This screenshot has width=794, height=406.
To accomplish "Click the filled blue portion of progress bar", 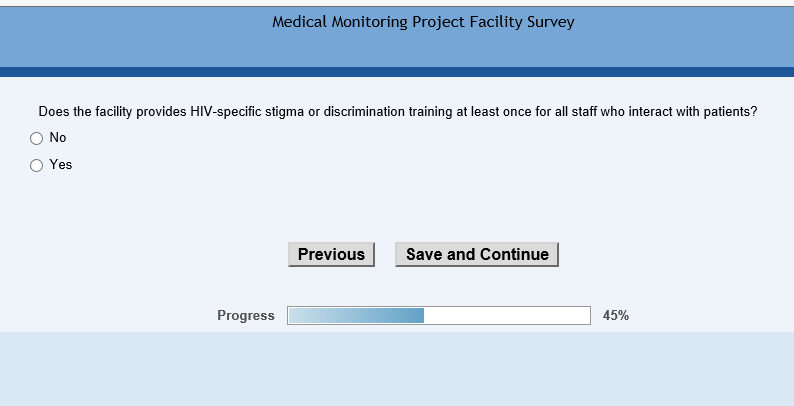I will (356, 316).
